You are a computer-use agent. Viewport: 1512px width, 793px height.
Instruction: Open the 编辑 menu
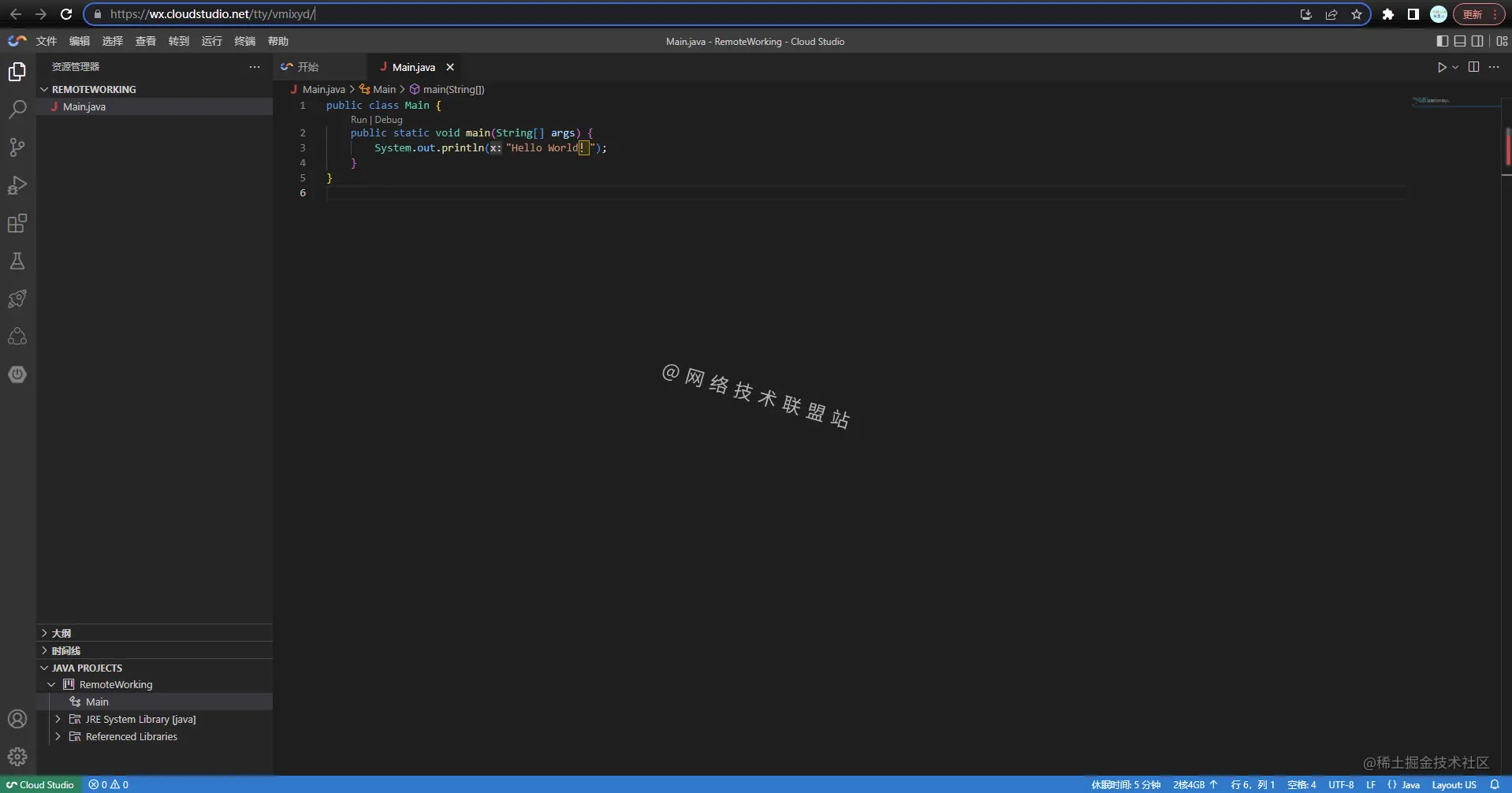[80, 41]
